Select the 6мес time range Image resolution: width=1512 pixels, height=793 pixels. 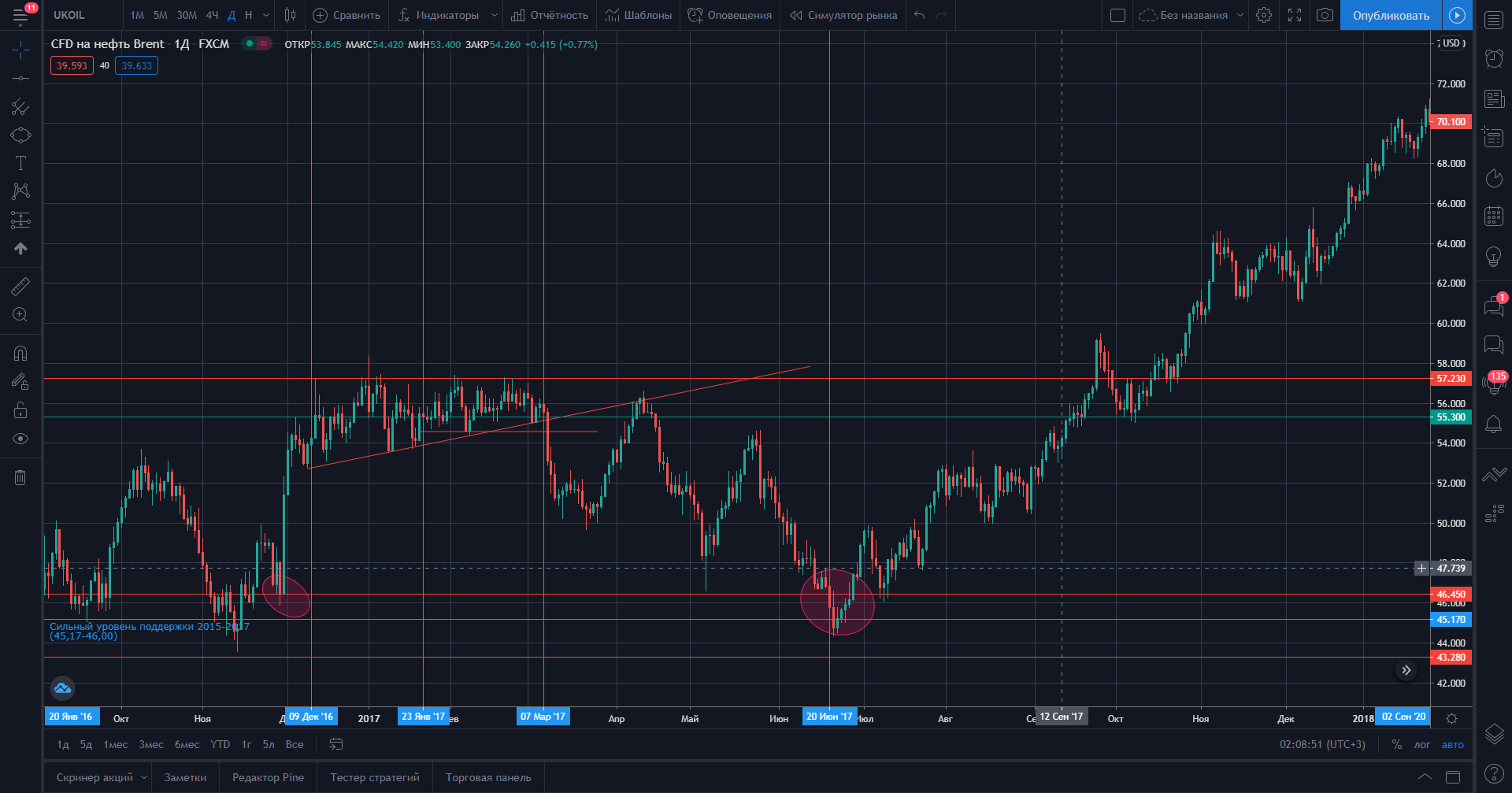pyautogui.click(x=187, y=744)
